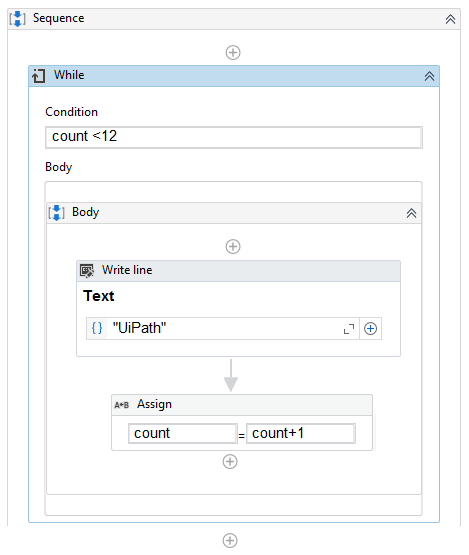Add activity below the While loop
This screenshot has width=469, height=555.
tap(230, 540)
